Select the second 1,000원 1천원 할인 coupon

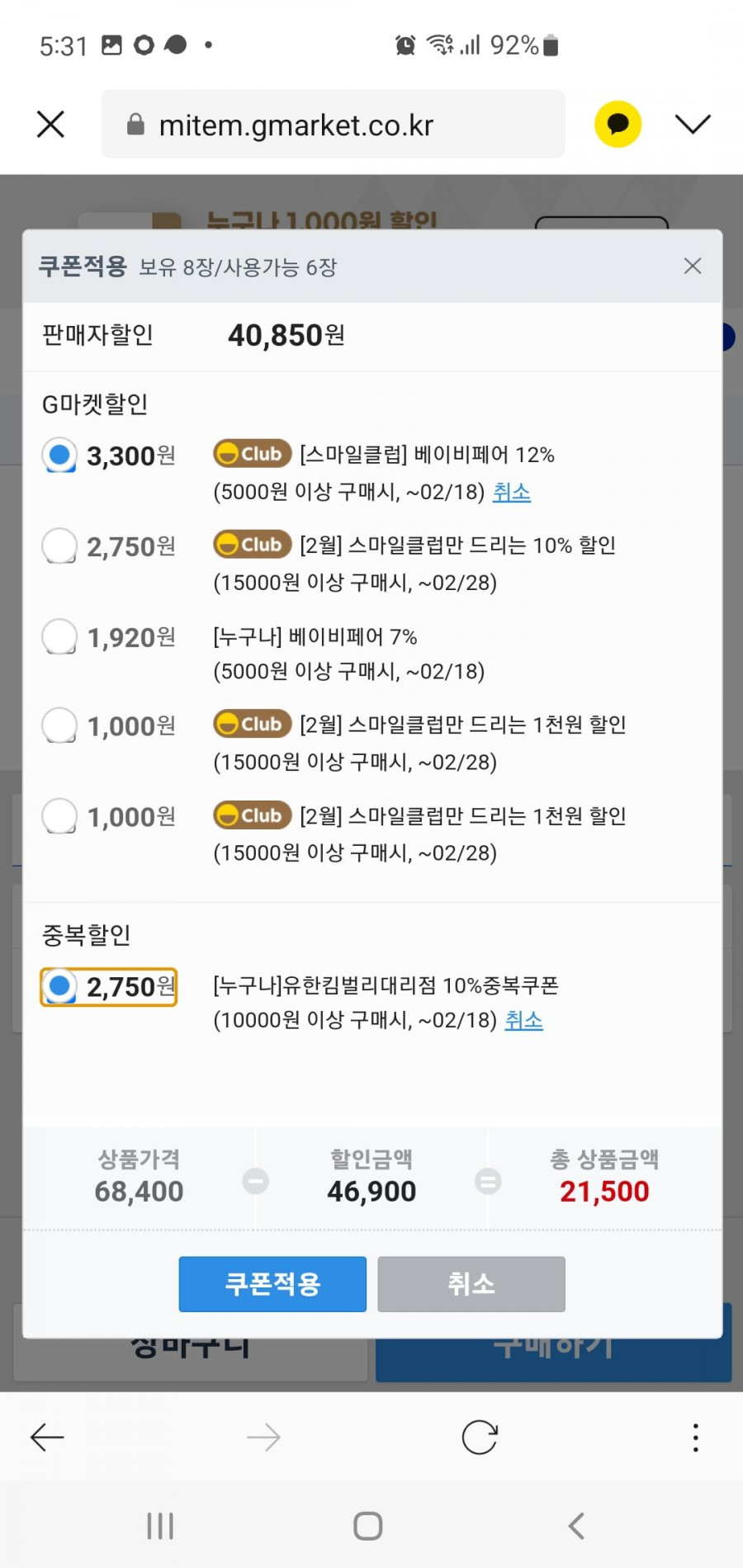click(x=59, y=816)
